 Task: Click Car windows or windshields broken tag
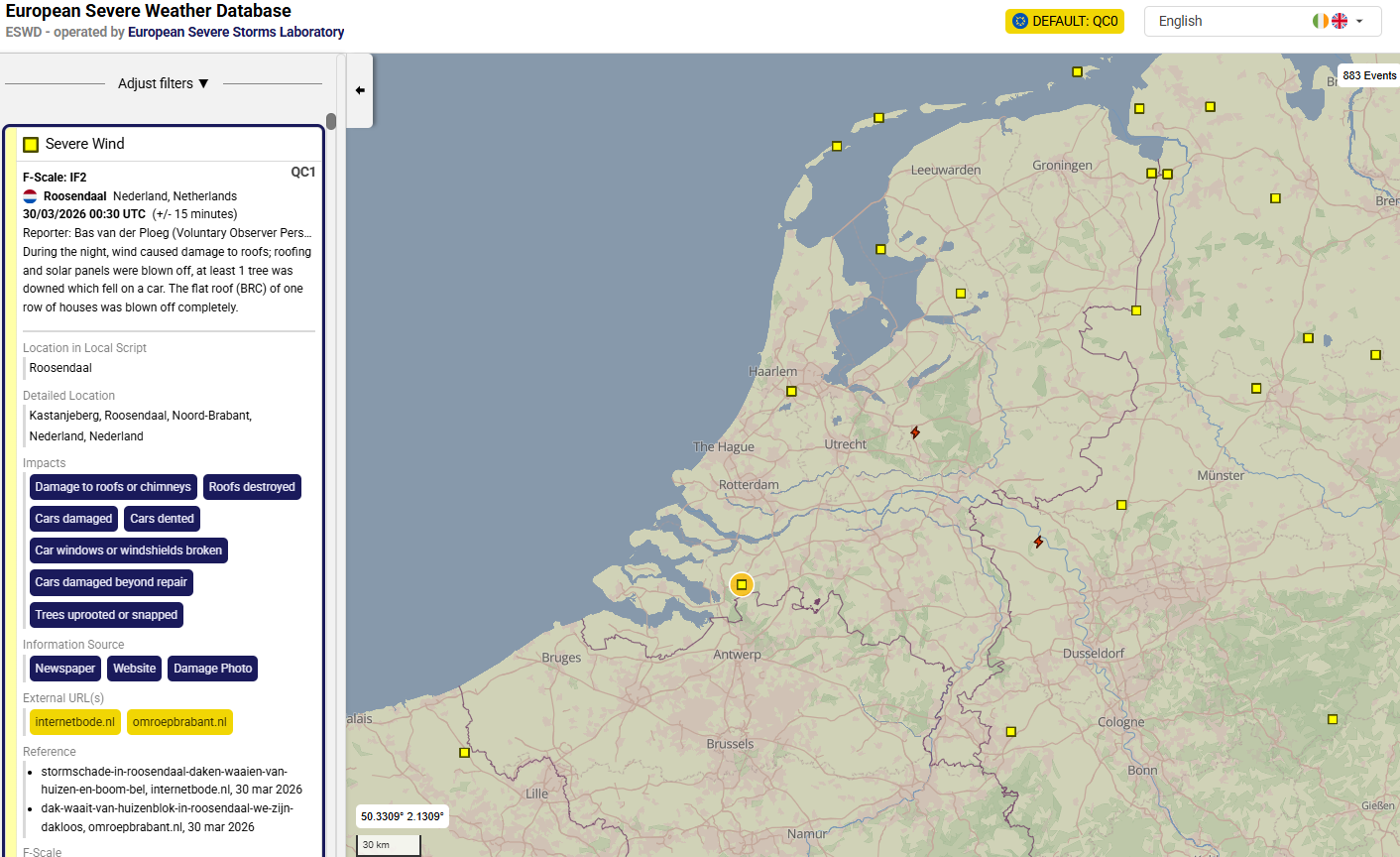pyautogui.click(x=129, y=551)
